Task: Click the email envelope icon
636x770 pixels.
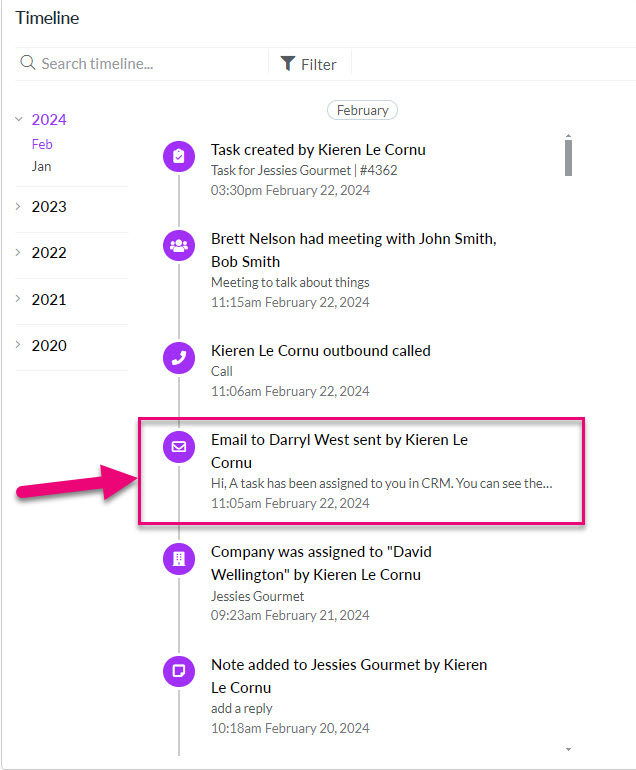Action: coord(179,446)
